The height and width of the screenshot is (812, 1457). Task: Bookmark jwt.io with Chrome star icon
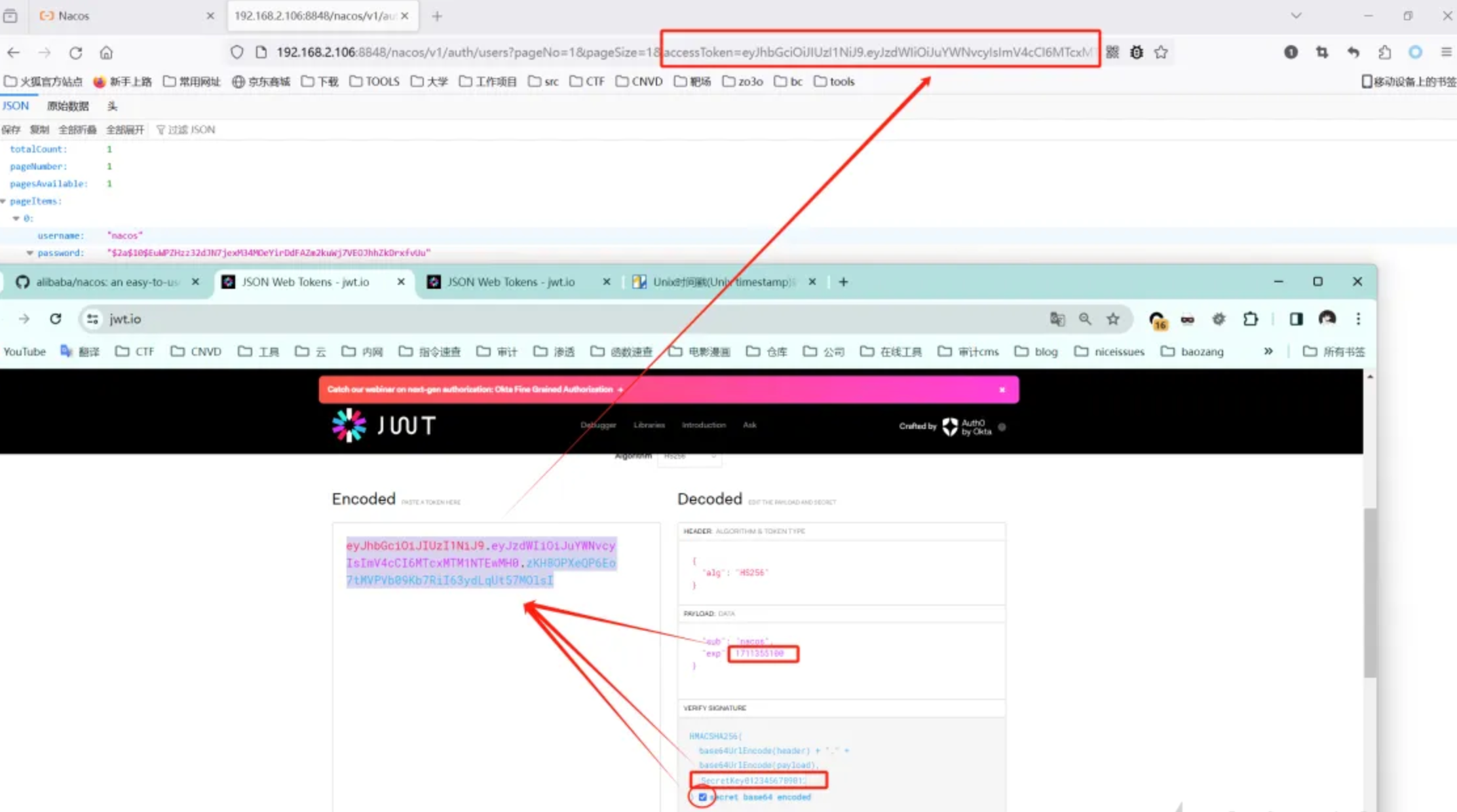[1113, 319]
